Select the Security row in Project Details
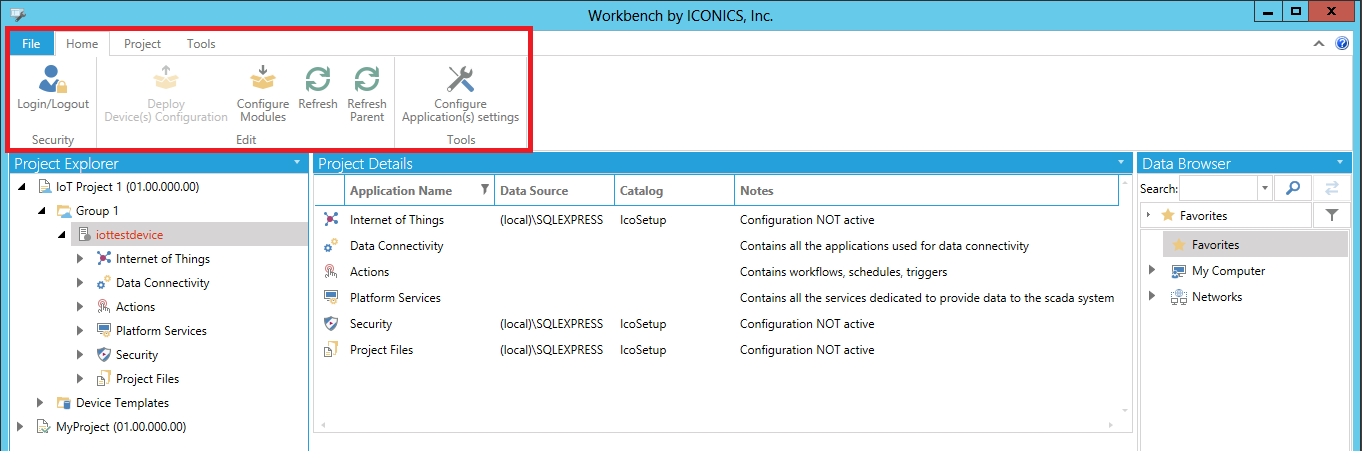Screen dimensions: 1362x451 (x=371, y=324)
